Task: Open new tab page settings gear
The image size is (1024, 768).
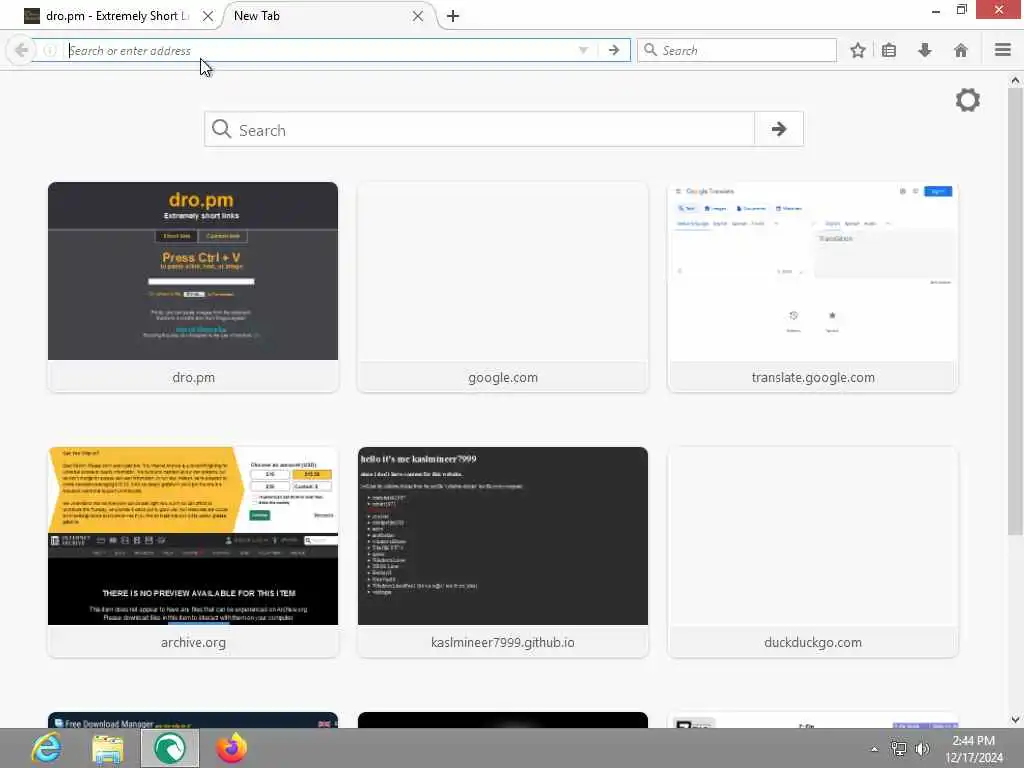Action: (968, 100)
